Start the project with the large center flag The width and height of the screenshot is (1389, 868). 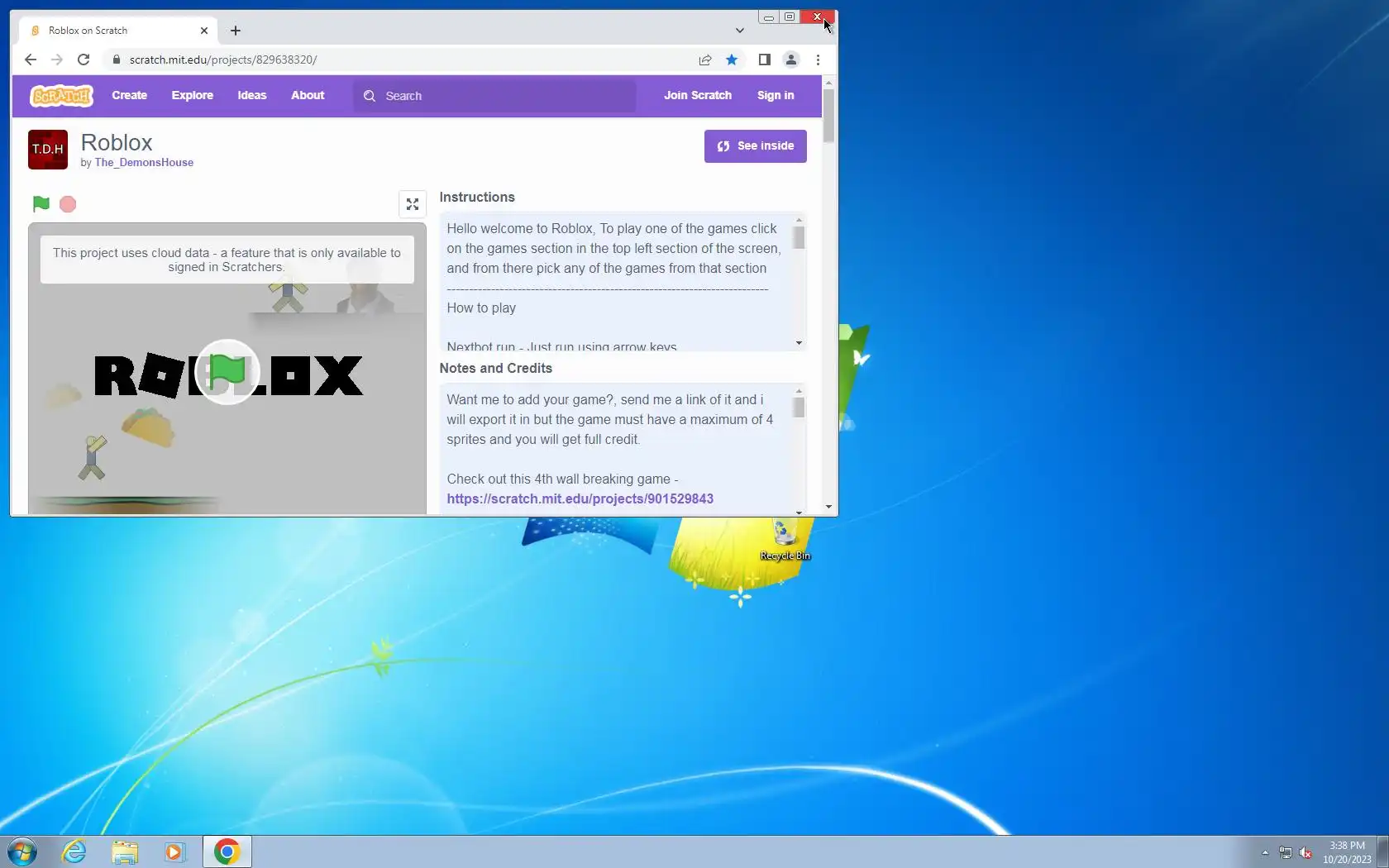227,372
